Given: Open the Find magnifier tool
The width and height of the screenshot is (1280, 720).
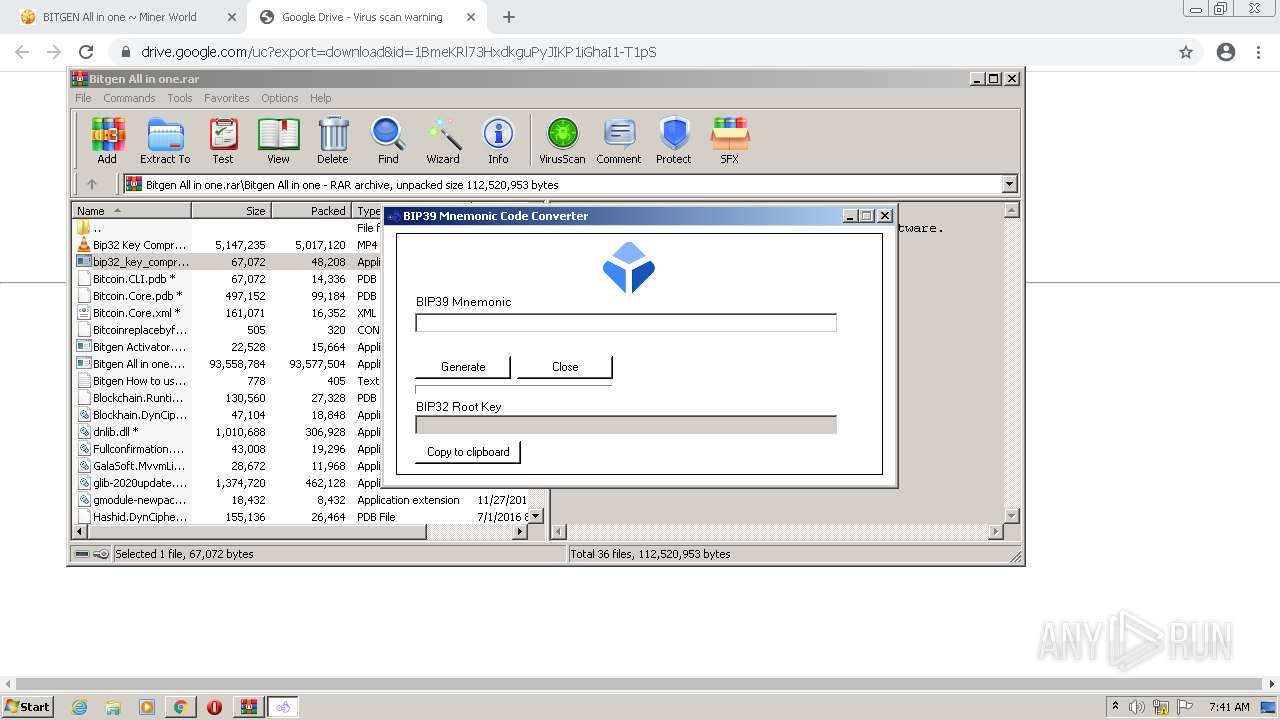Looking at the screenshot, I should pos(388,140).
